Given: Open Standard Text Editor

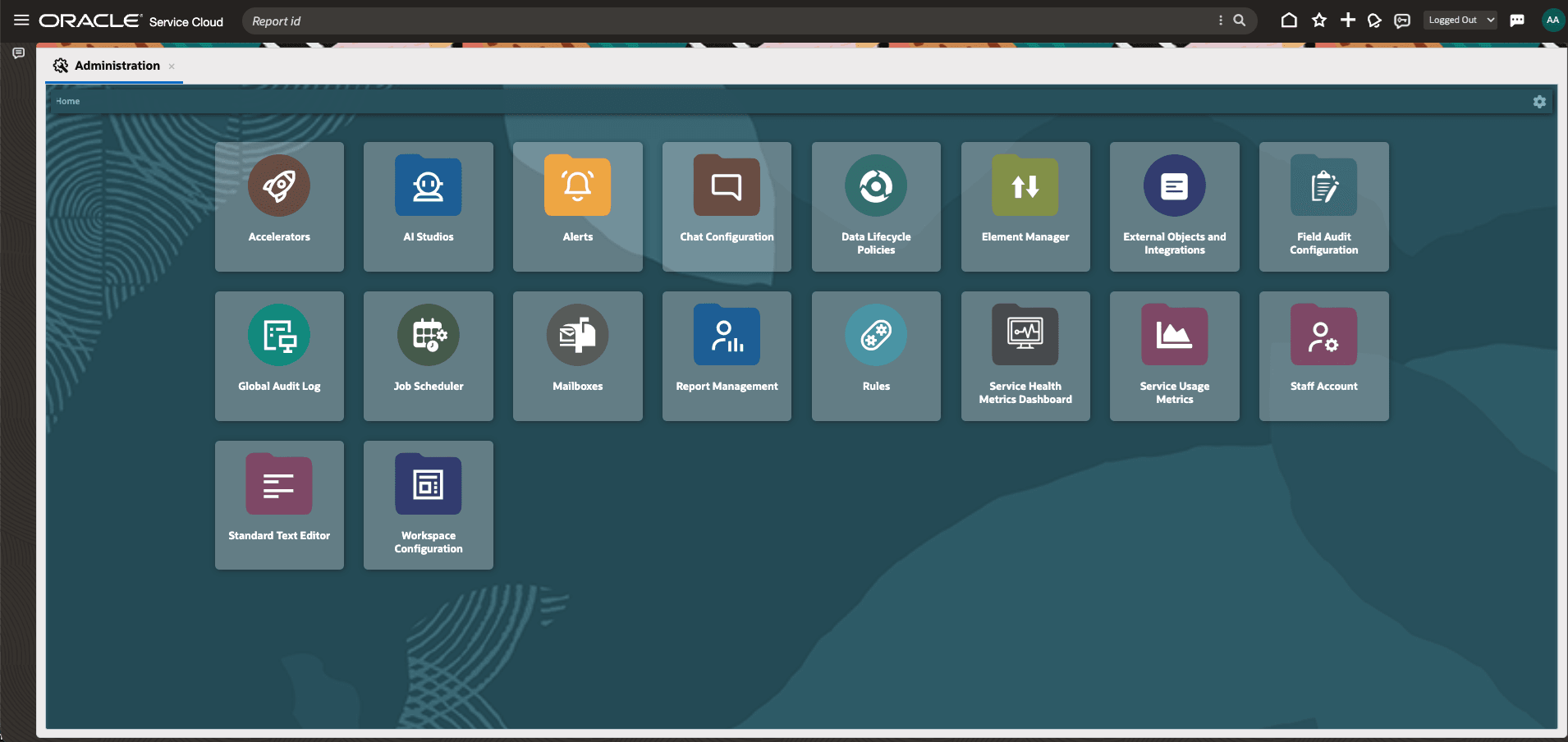Looking at the screenshot, I should 279,505.
